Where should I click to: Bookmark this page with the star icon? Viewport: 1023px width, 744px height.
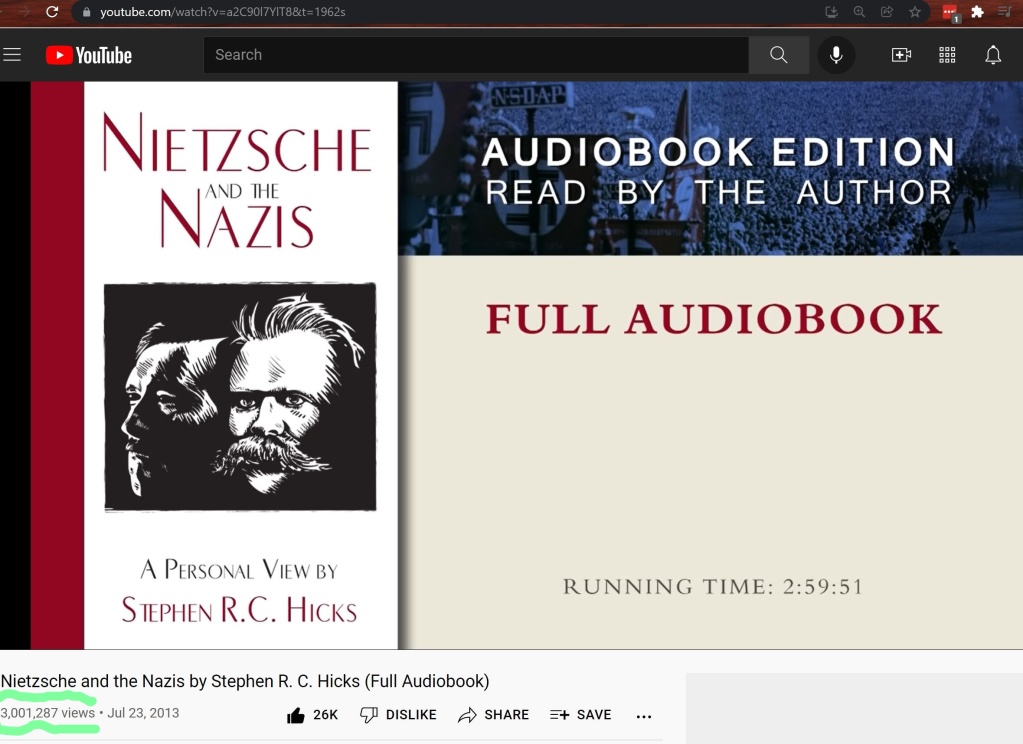[x=915, y=12]
